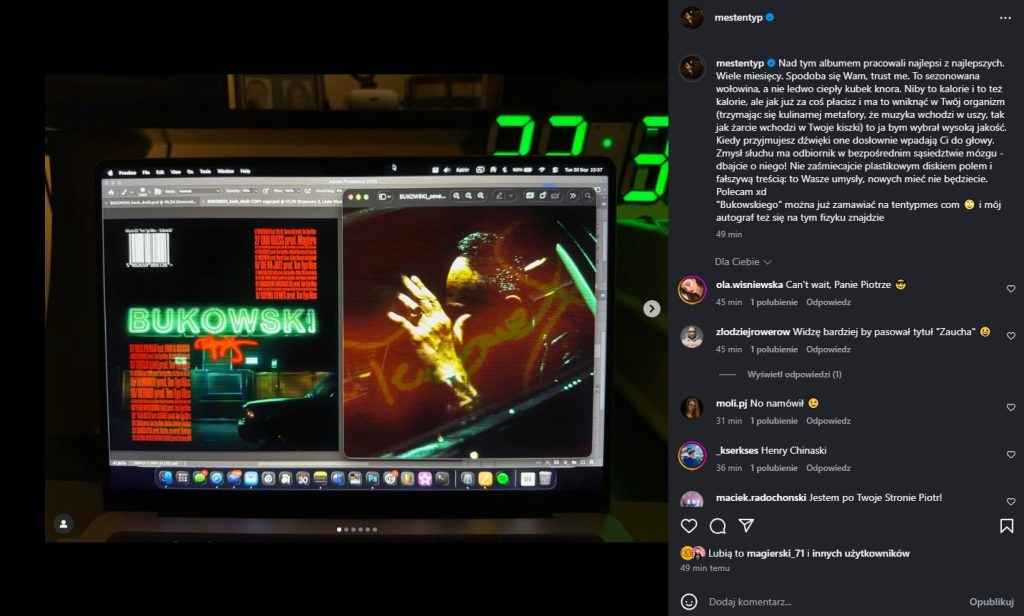Click the Opublikuj button

click(991, 602)
